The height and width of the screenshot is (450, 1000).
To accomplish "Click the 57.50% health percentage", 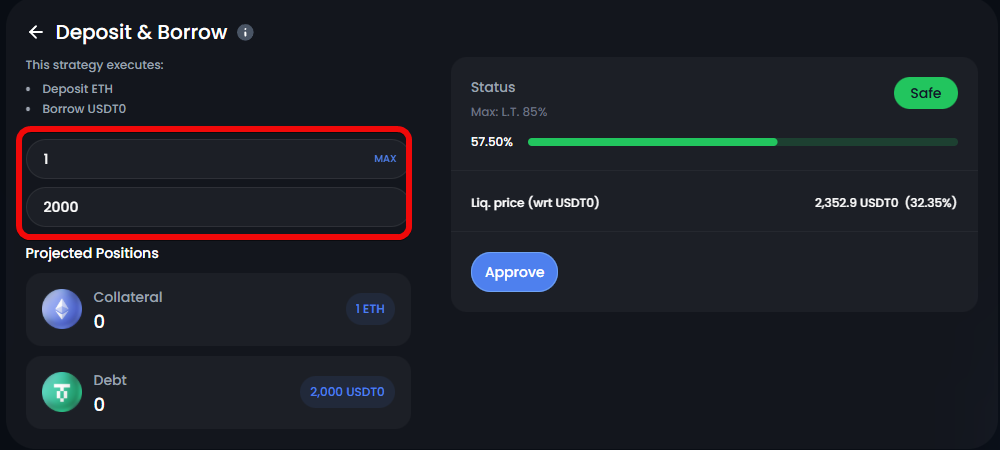I will pyautogui.click(x=492, y=142).
